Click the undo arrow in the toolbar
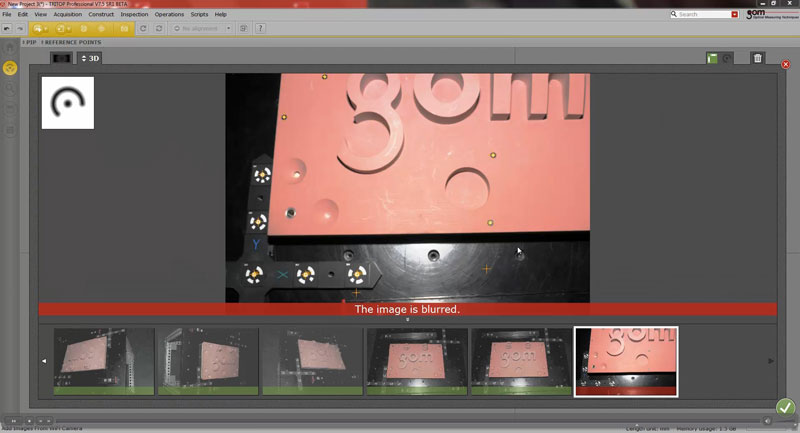 pyautogui.click(x=7, y=28)
